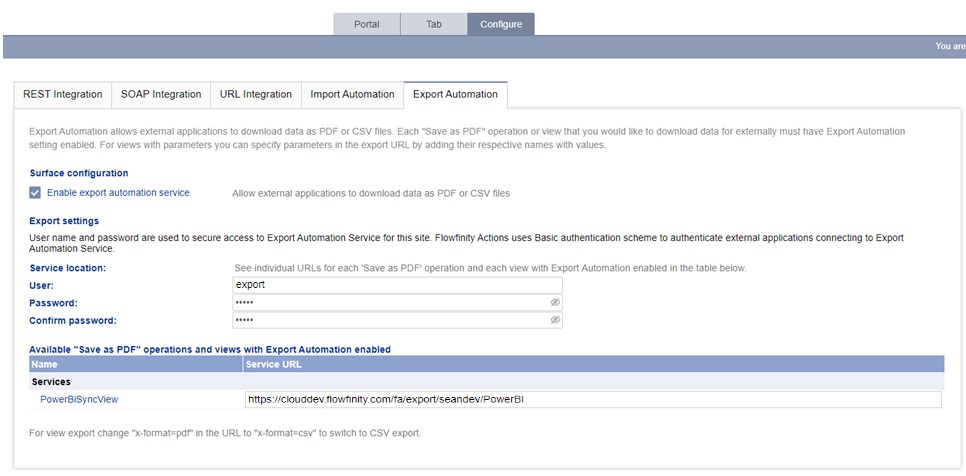The image size is (966, 476).
Task: Go to the URL Integration tab
Action: click(x=256, y=95)
